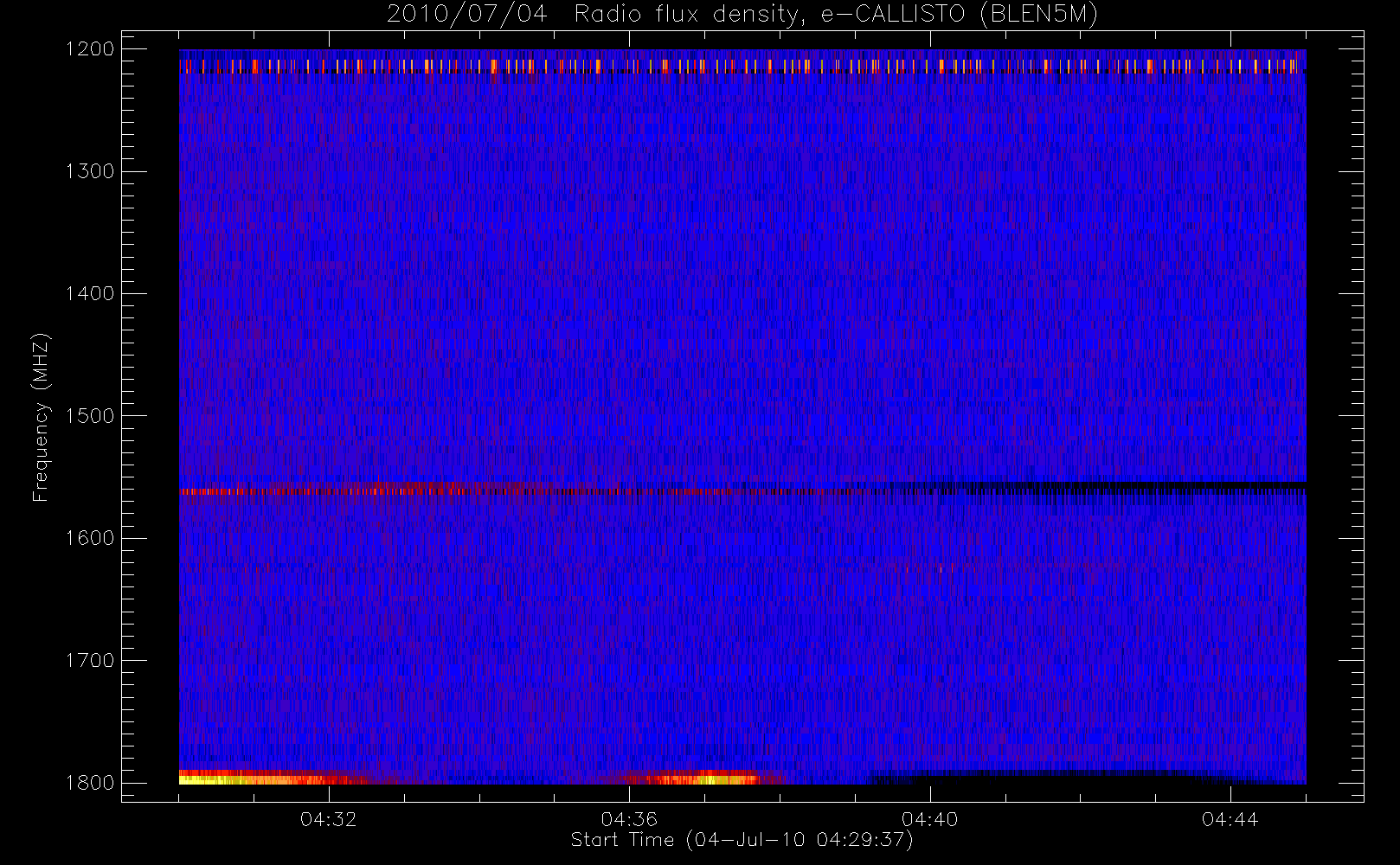Click the 04:32 time tick label
The width and height of the screenshot is (1400, 865).
click(x=329, y=819)
